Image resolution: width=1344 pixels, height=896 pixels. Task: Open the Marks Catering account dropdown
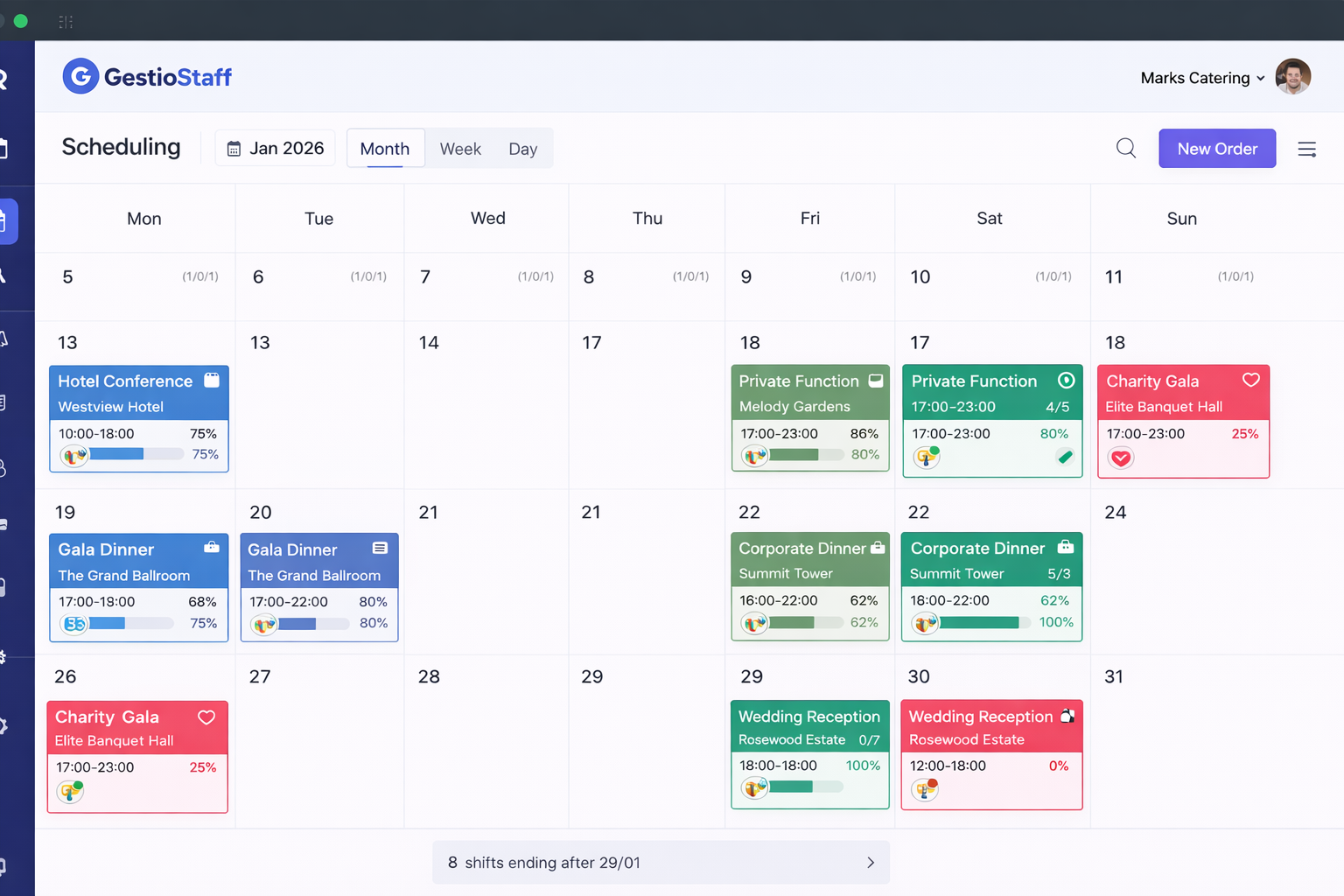click(1200, 77)
